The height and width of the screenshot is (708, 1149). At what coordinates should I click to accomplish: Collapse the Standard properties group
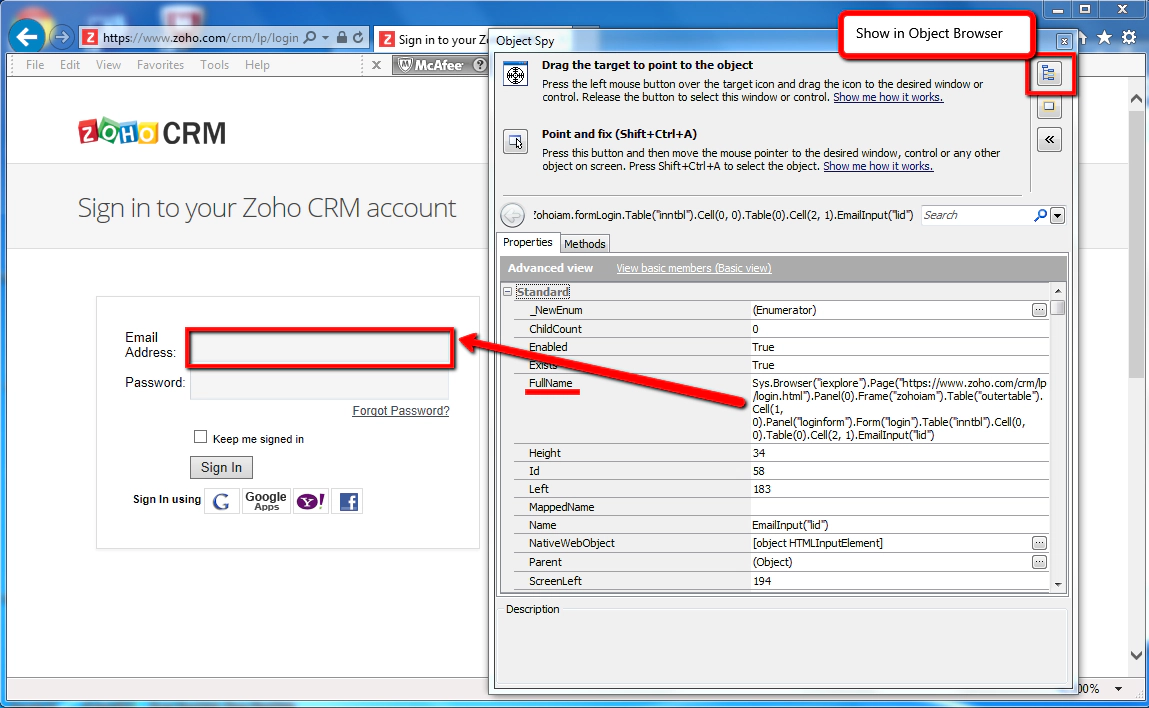pos(508,291)
